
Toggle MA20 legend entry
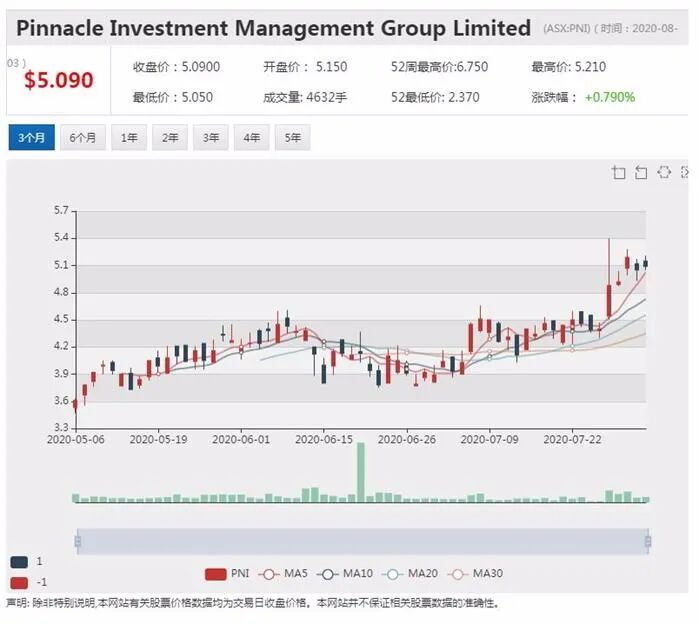(410, 574)
